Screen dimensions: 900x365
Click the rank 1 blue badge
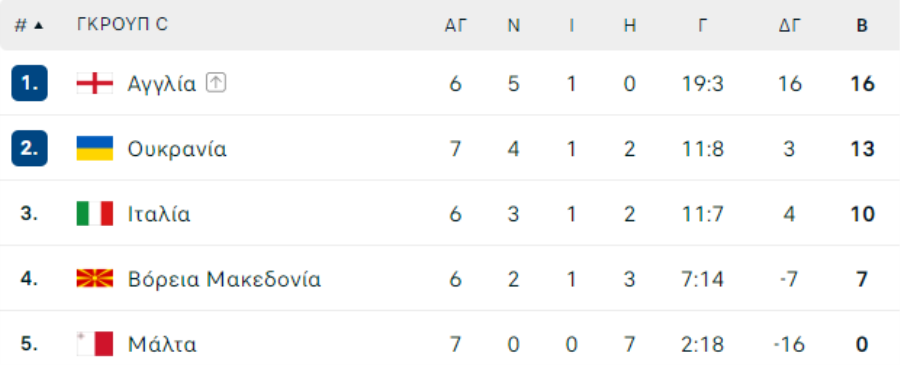pyautogui.click(x=29, y=83)
